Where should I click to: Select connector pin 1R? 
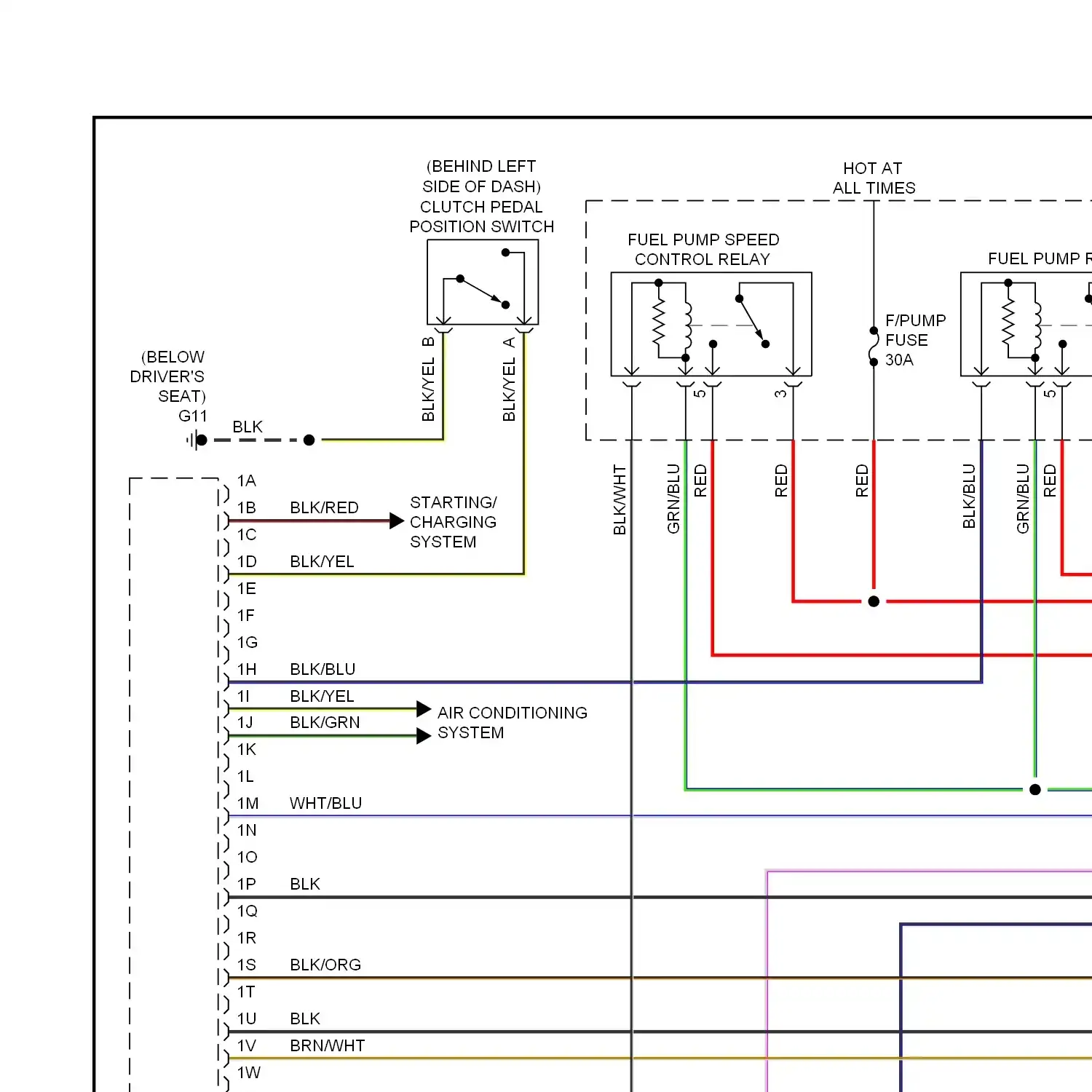pos(247,938)
